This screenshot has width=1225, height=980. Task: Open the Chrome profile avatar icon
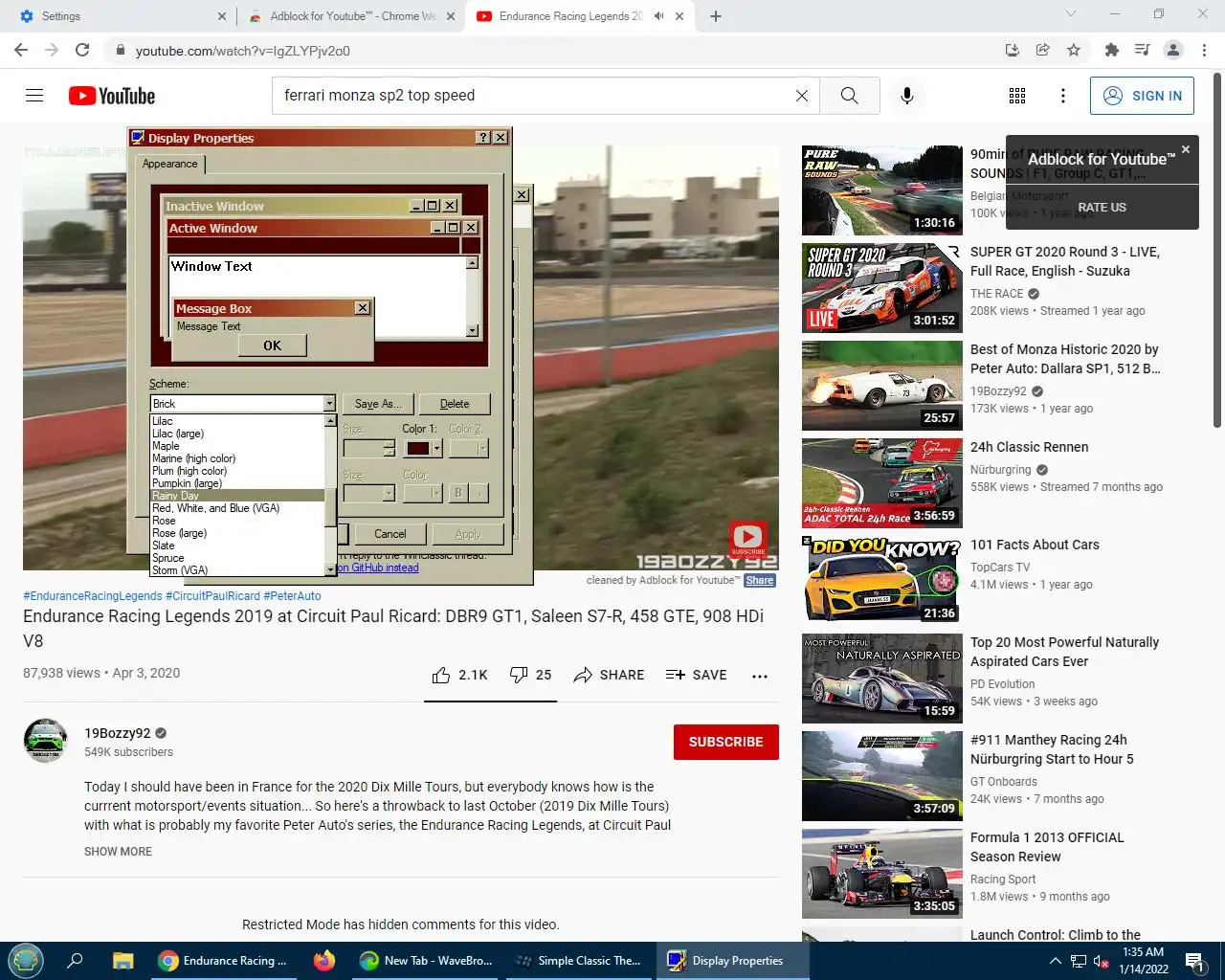pos(1173,50)
